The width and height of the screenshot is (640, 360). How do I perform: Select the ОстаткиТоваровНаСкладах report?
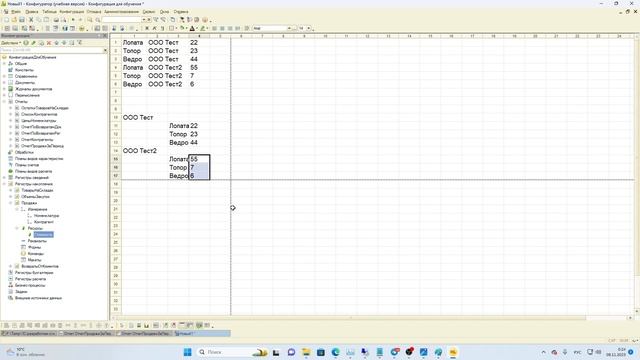(x=45, y=108)
